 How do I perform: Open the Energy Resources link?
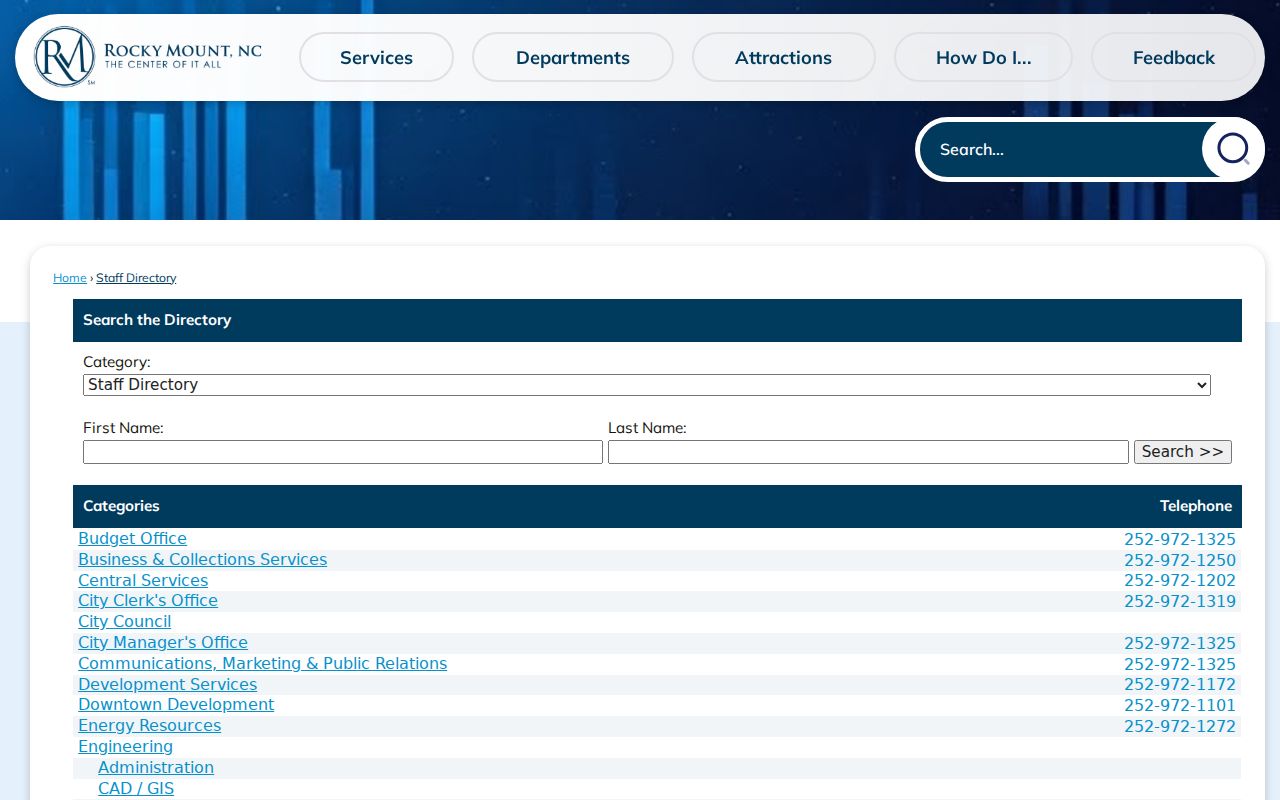pyautogui.click(x=149, y=726)
